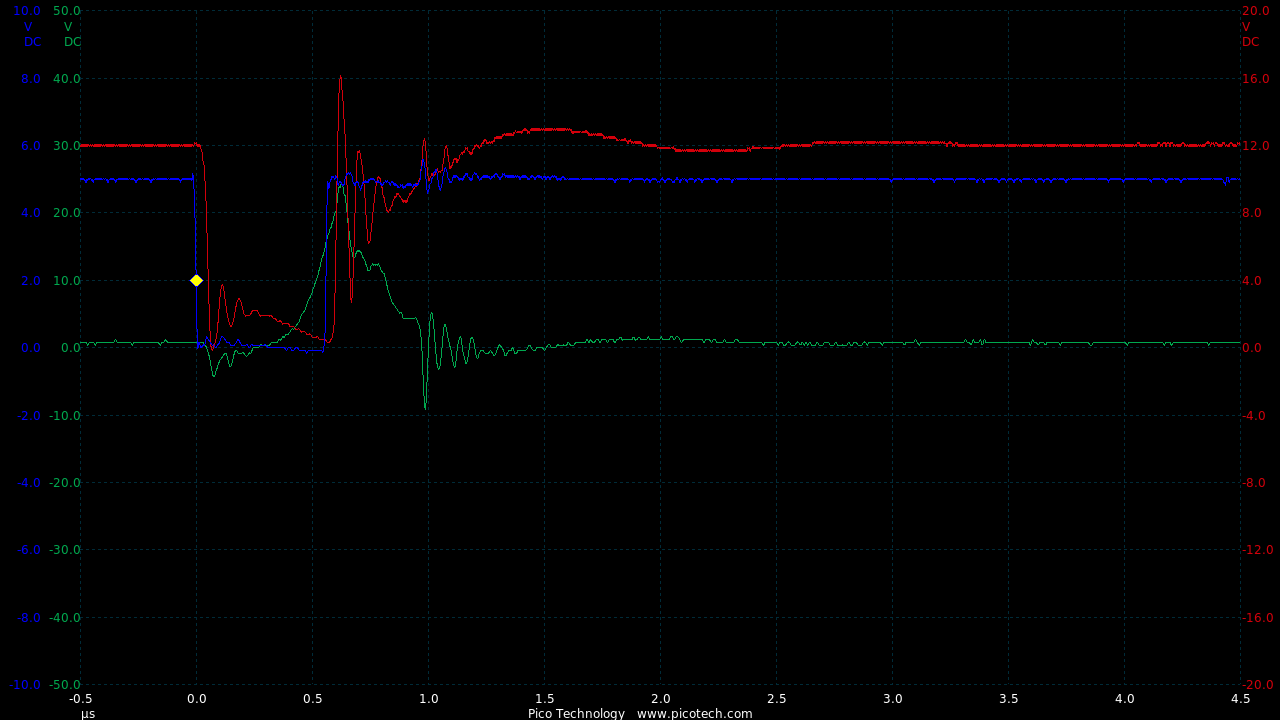
Task: Click the blue axis -8.0 label
Action: coord(29,617)
